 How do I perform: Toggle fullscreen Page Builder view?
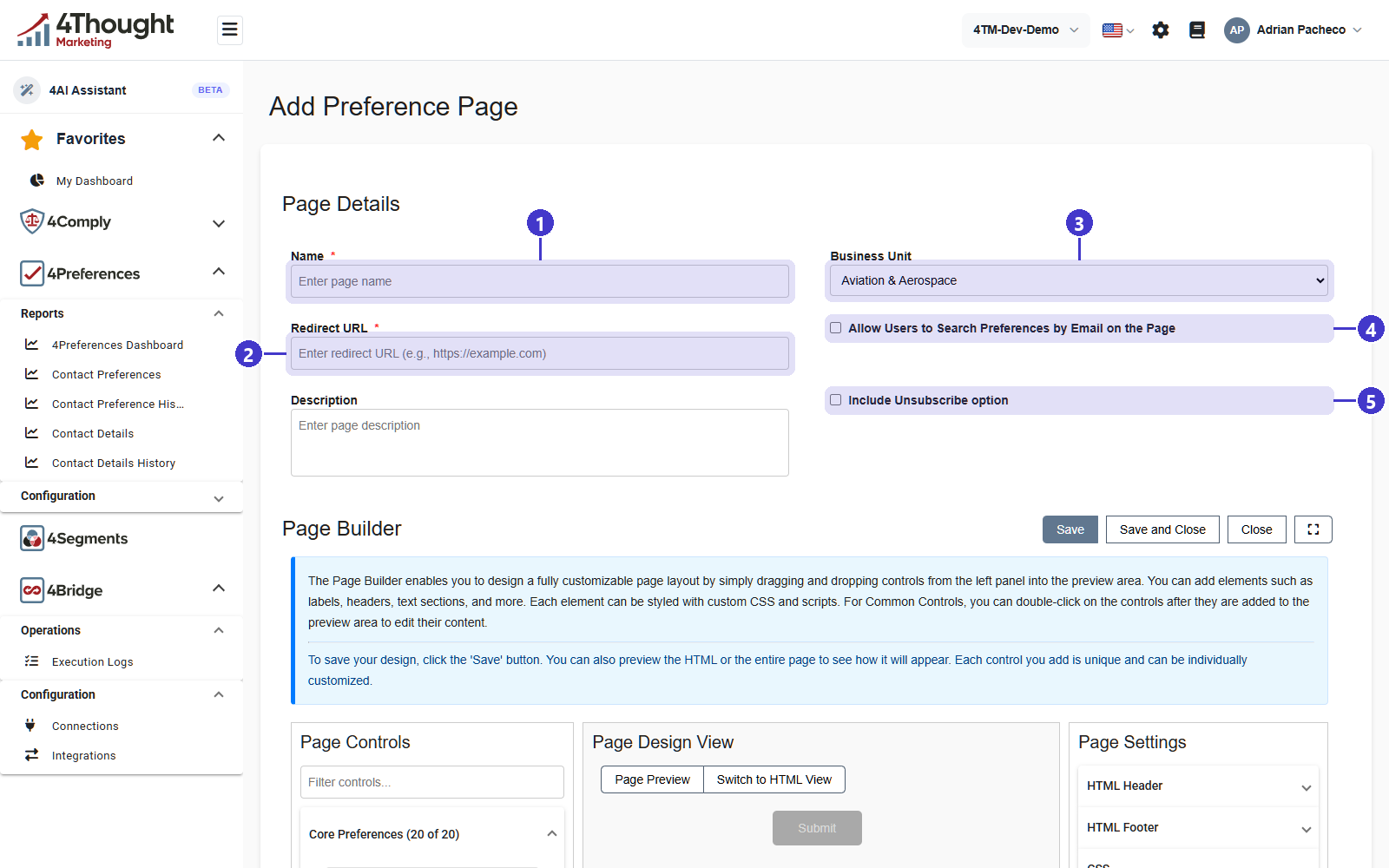point(1313,529)
